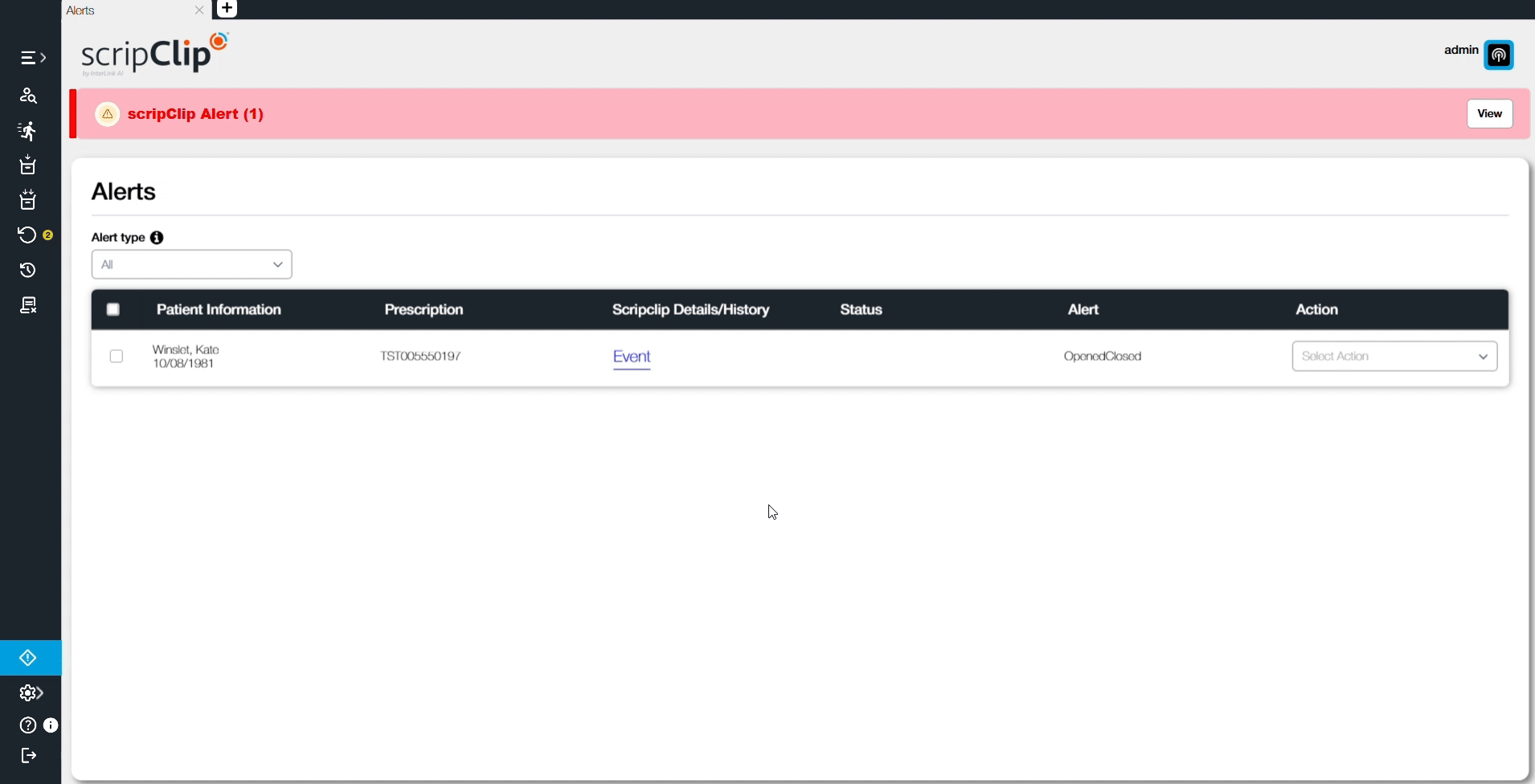Viewport: 1535px width, 784px height.
Task: Open a new tab with plus button
Action: coord(227,9)
